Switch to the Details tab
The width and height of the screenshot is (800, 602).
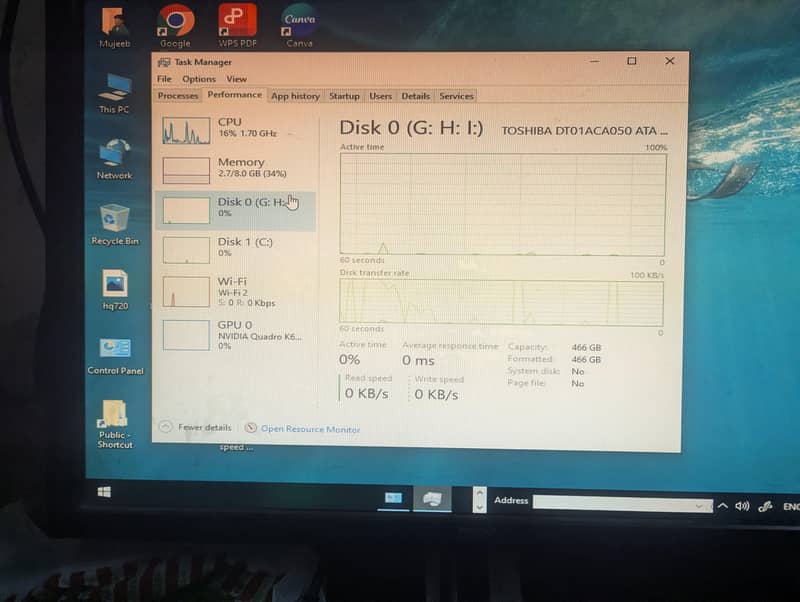[x=415, y=96]
